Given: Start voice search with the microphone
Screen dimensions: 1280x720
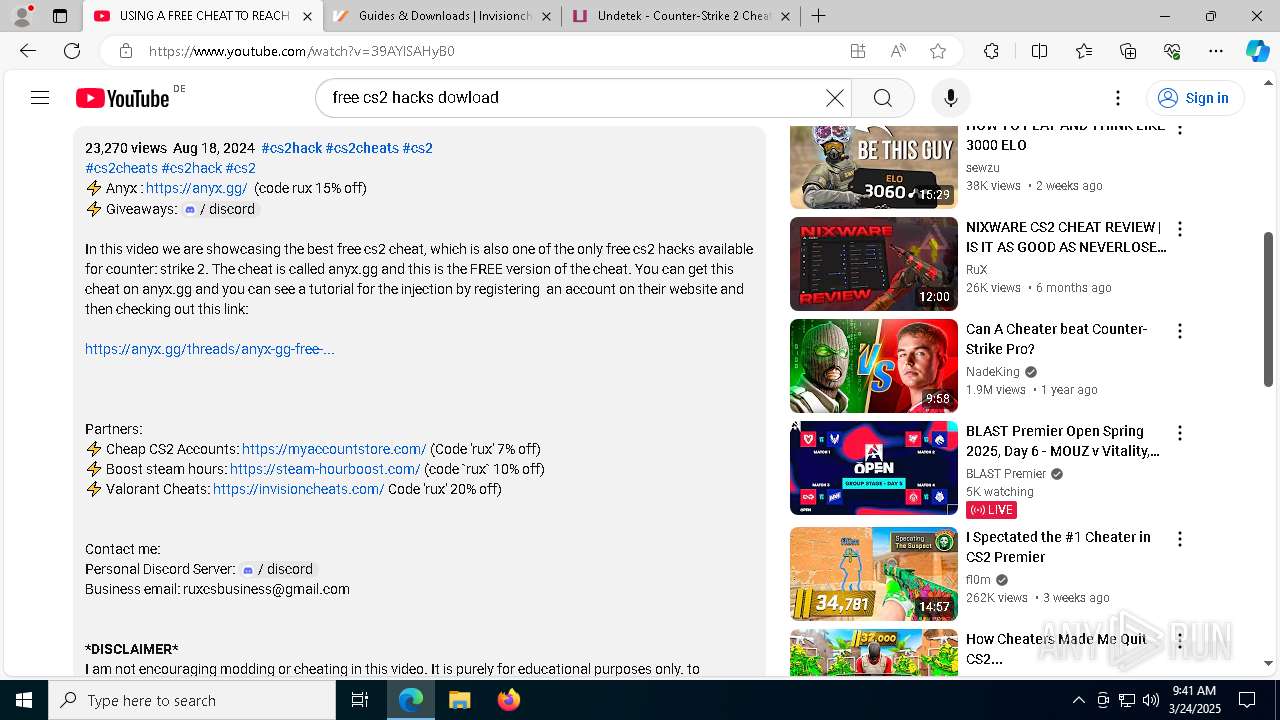Looking at the screenshot, I should tap(950, 97).
